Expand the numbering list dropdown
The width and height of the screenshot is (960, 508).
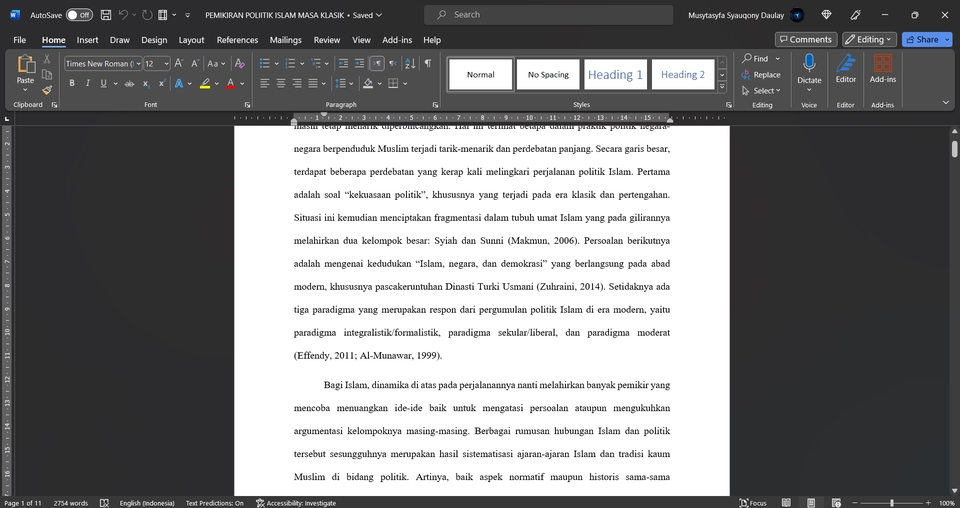coord(302,63)
